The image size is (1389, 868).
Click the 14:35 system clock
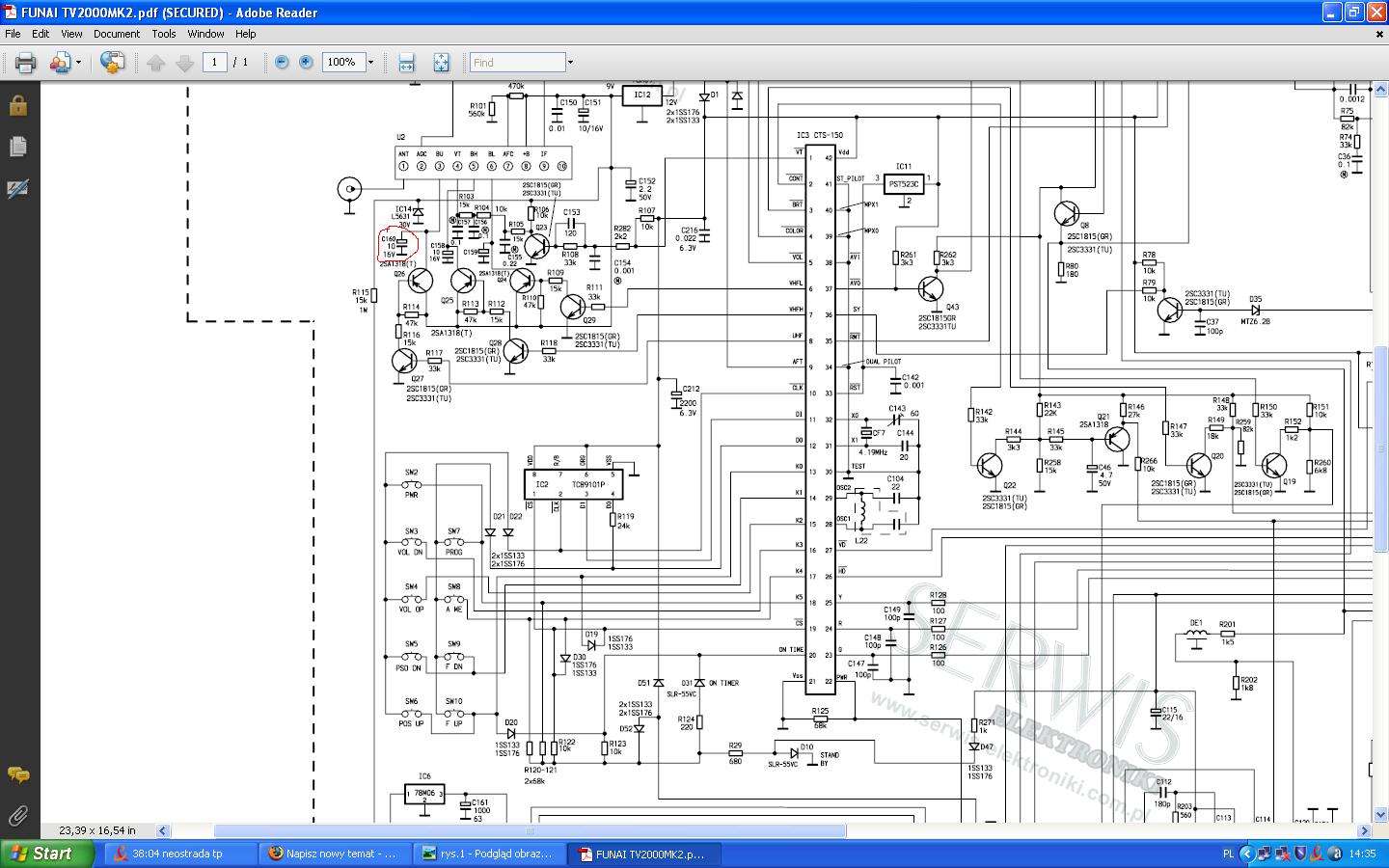tap(1363, 854)
